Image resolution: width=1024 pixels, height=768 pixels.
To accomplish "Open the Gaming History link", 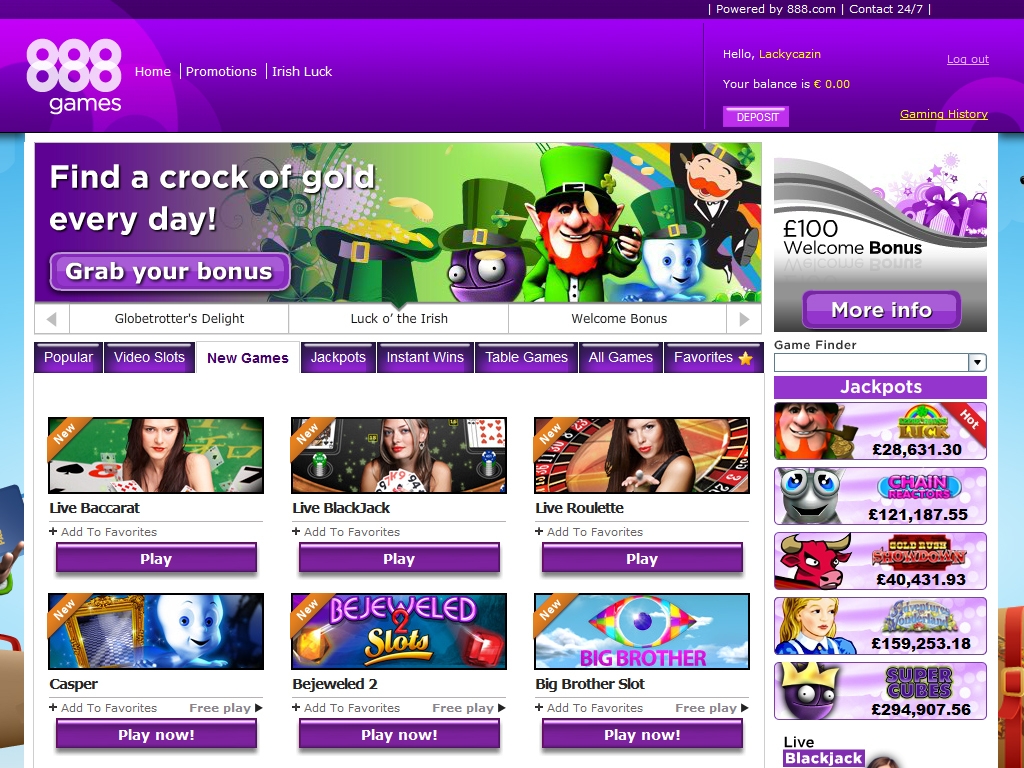I will 943,114.
